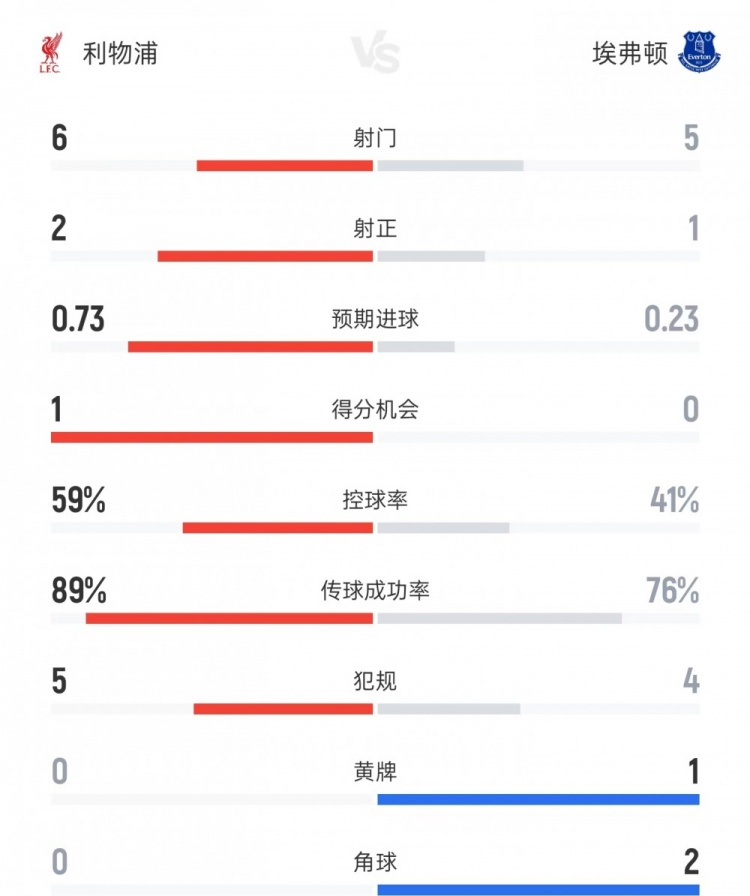Screen dimensions: 750x896
Task: Tap Liverpool's 0.73 expected goals value
Action: (78, 319)
